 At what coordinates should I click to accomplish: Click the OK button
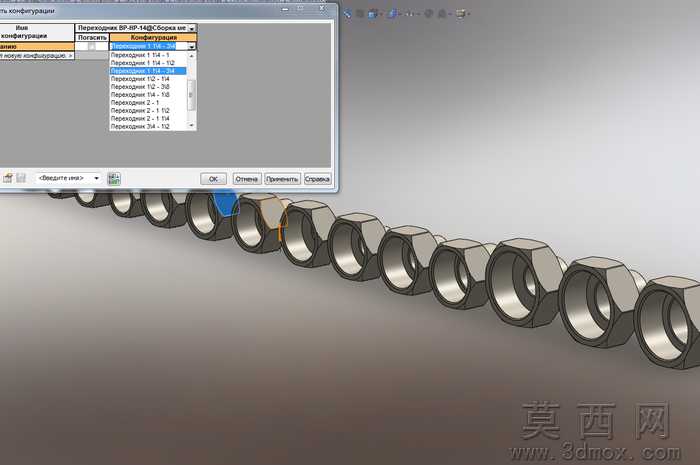[213, 179]
